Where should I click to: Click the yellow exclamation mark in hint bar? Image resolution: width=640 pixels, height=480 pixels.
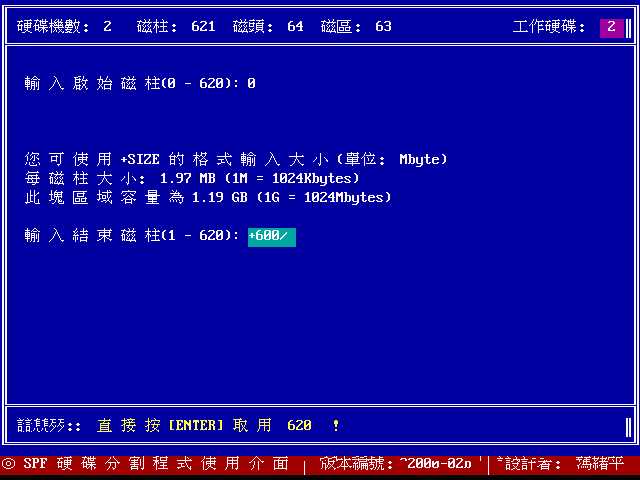[x=335, y=426]
